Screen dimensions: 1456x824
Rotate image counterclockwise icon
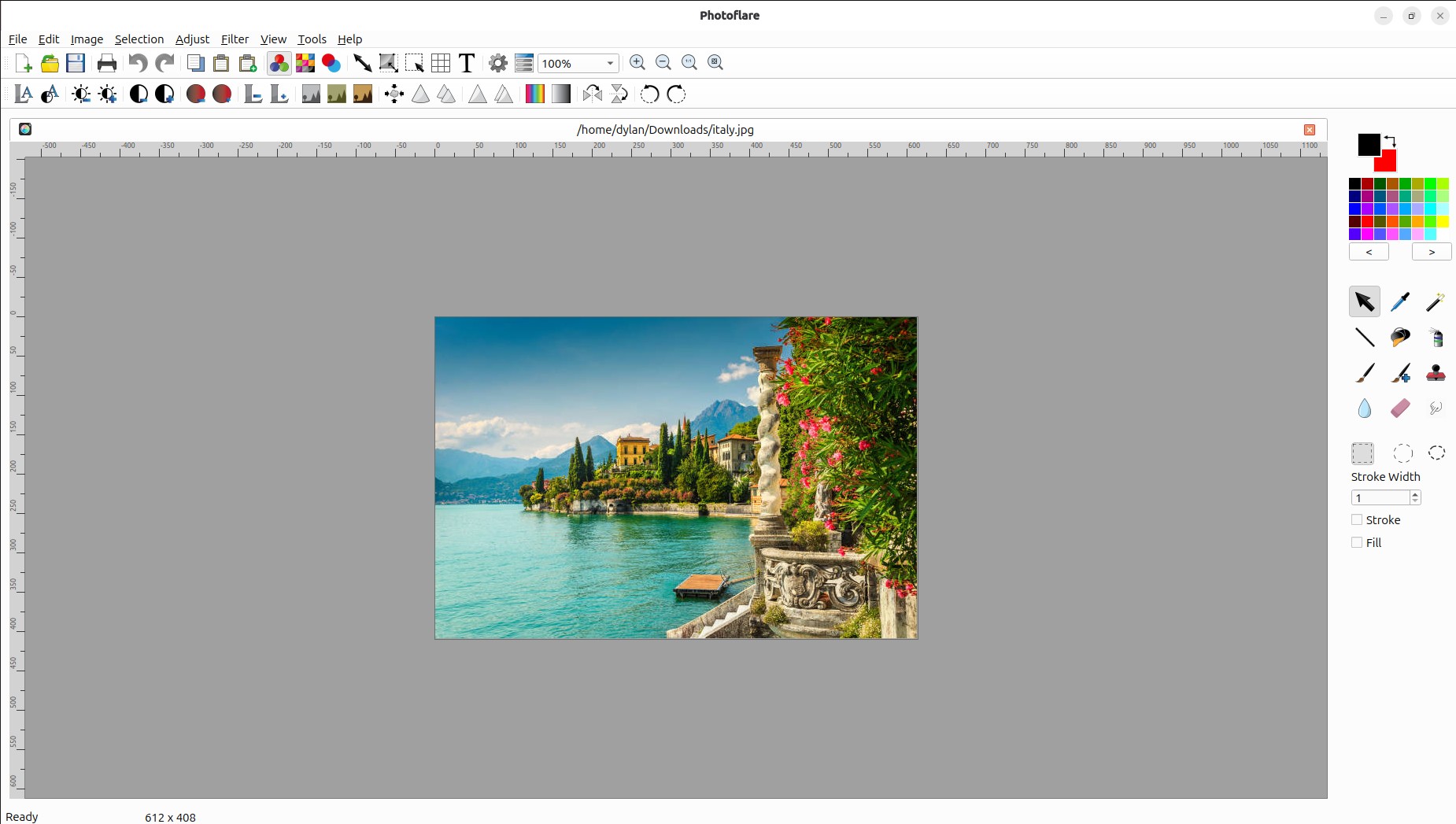[x=649, y=94]
